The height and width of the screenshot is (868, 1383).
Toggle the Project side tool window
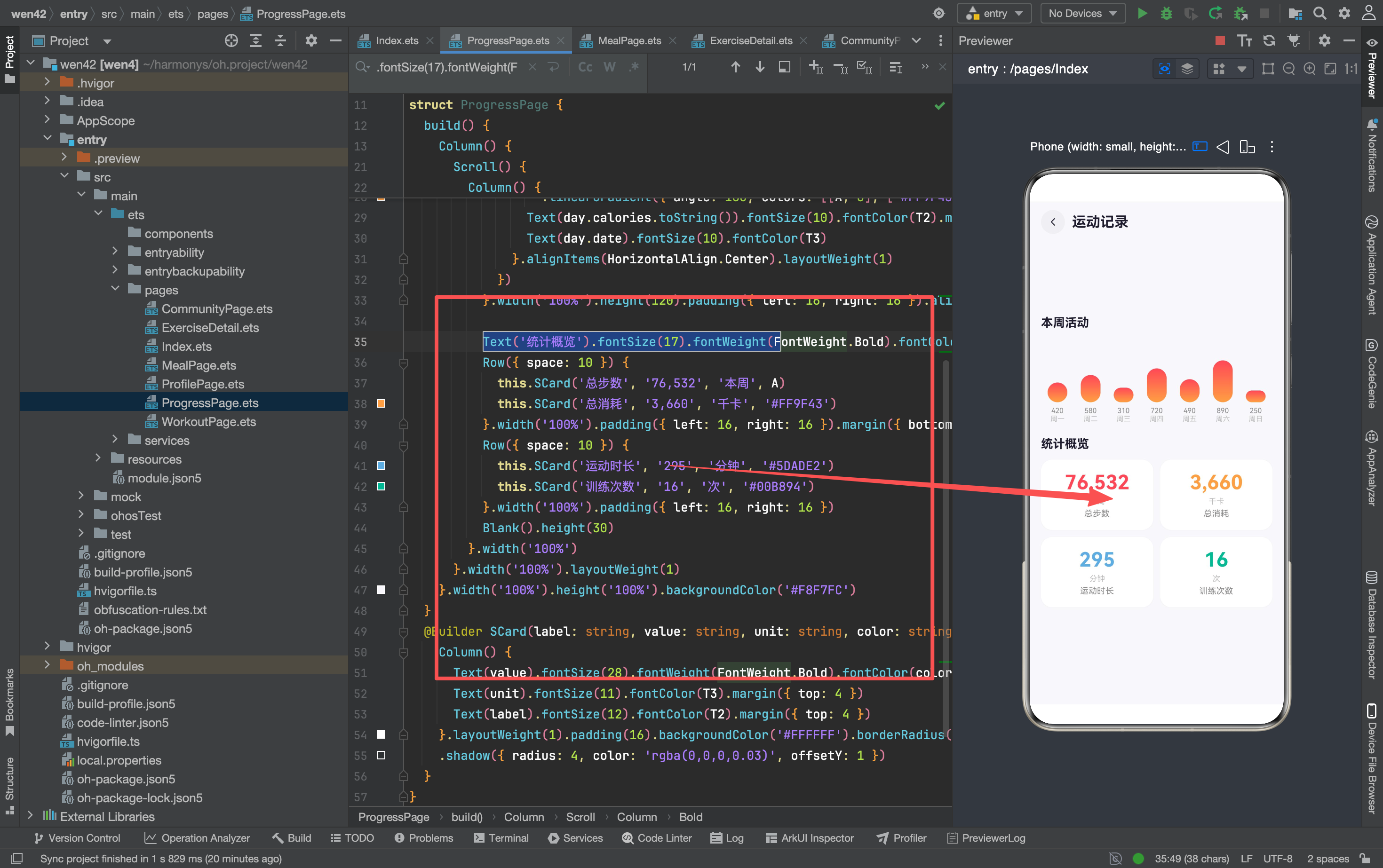pyautogui.click(x=10, y=59)
